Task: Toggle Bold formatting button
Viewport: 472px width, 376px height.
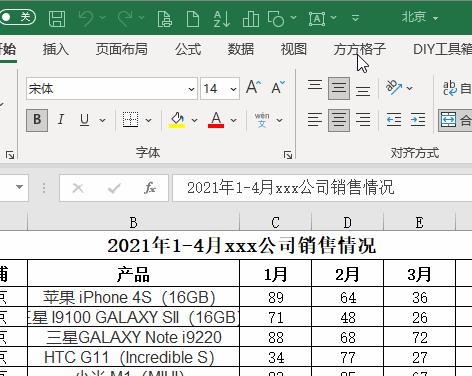Action: 37,120
